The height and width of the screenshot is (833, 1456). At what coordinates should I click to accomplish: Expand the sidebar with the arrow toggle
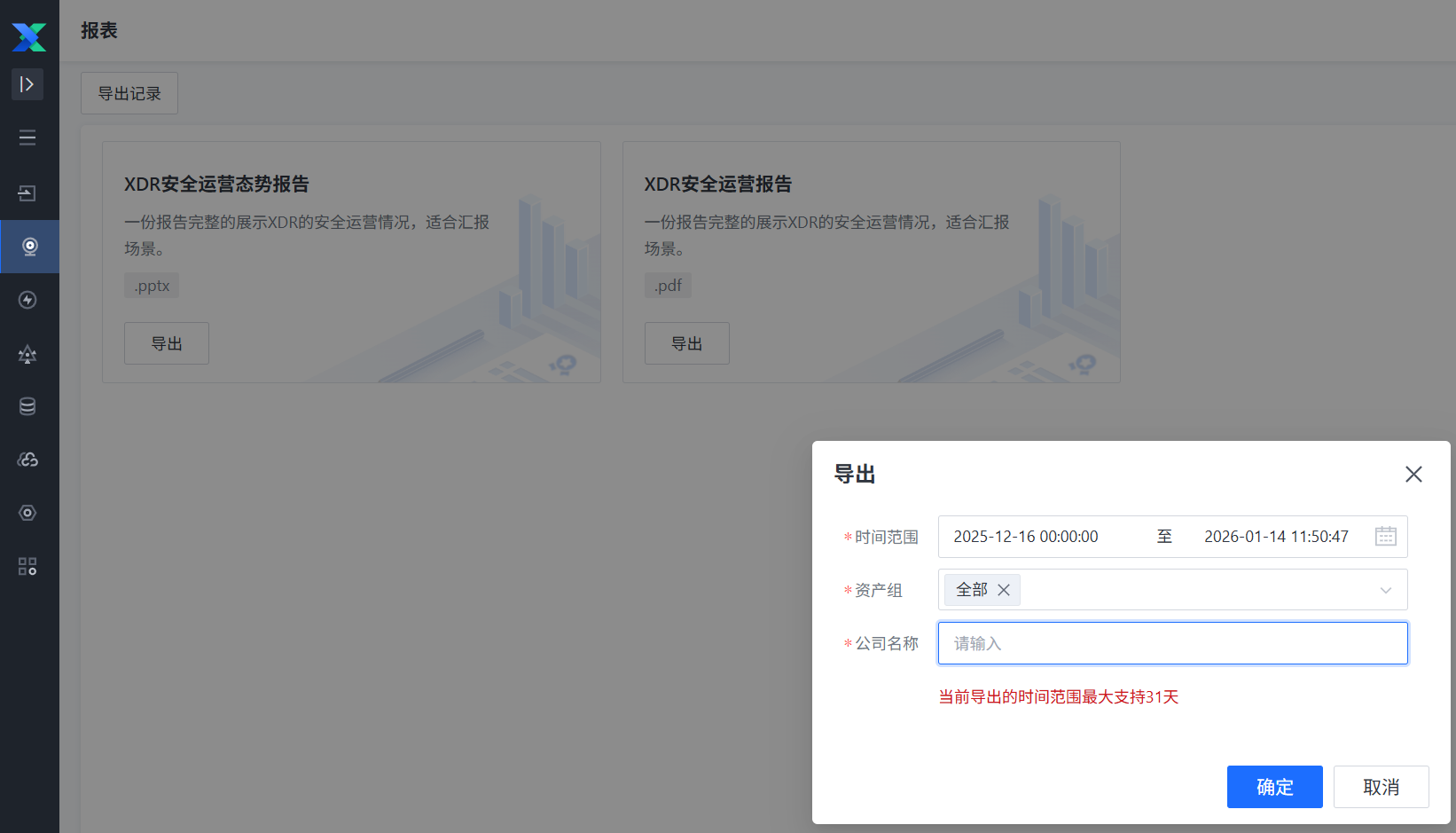tap(27, 84)
